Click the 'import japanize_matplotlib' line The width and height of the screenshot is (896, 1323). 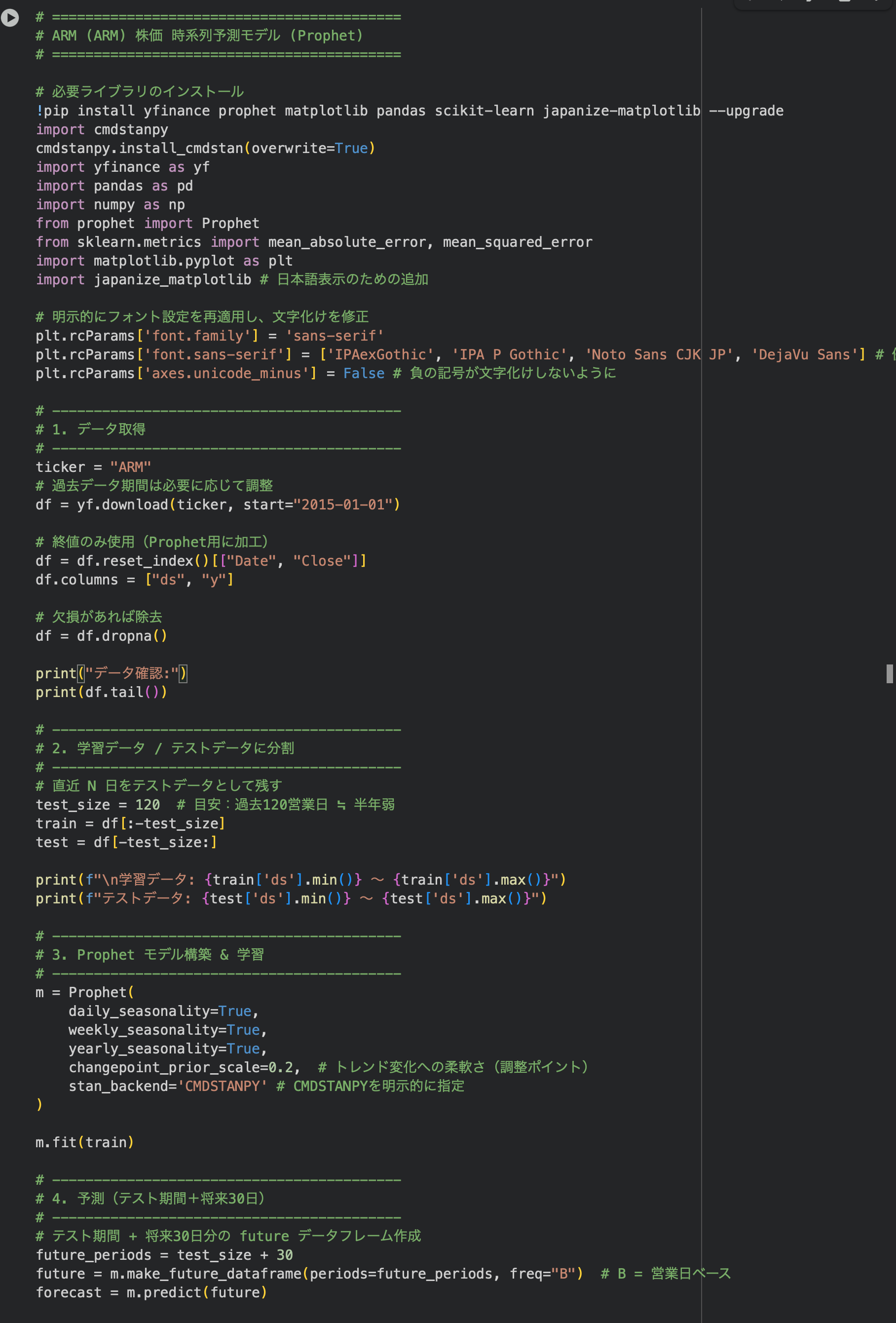click(x=232, y=280)
